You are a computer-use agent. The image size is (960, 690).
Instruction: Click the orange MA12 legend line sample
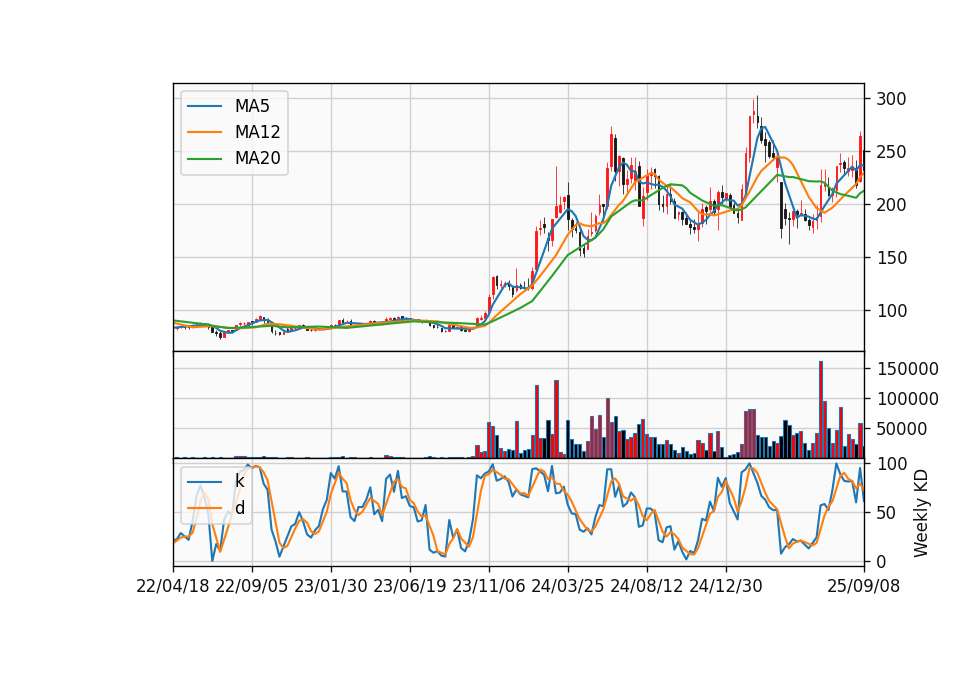point(204,132)
